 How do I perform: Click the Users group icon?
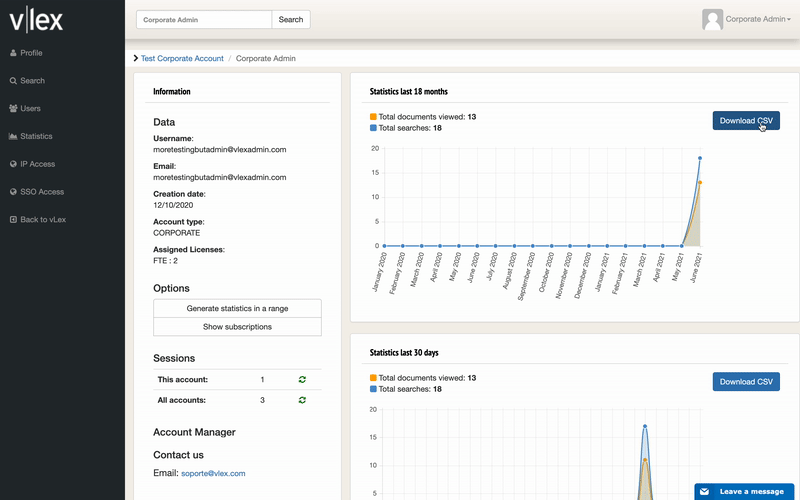(x=13, y=108)
